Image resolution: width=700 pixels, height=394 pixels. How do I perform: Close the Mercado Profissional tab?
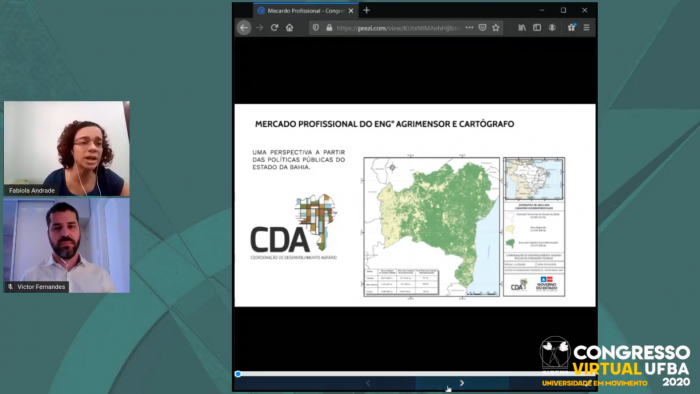[351, 11]
